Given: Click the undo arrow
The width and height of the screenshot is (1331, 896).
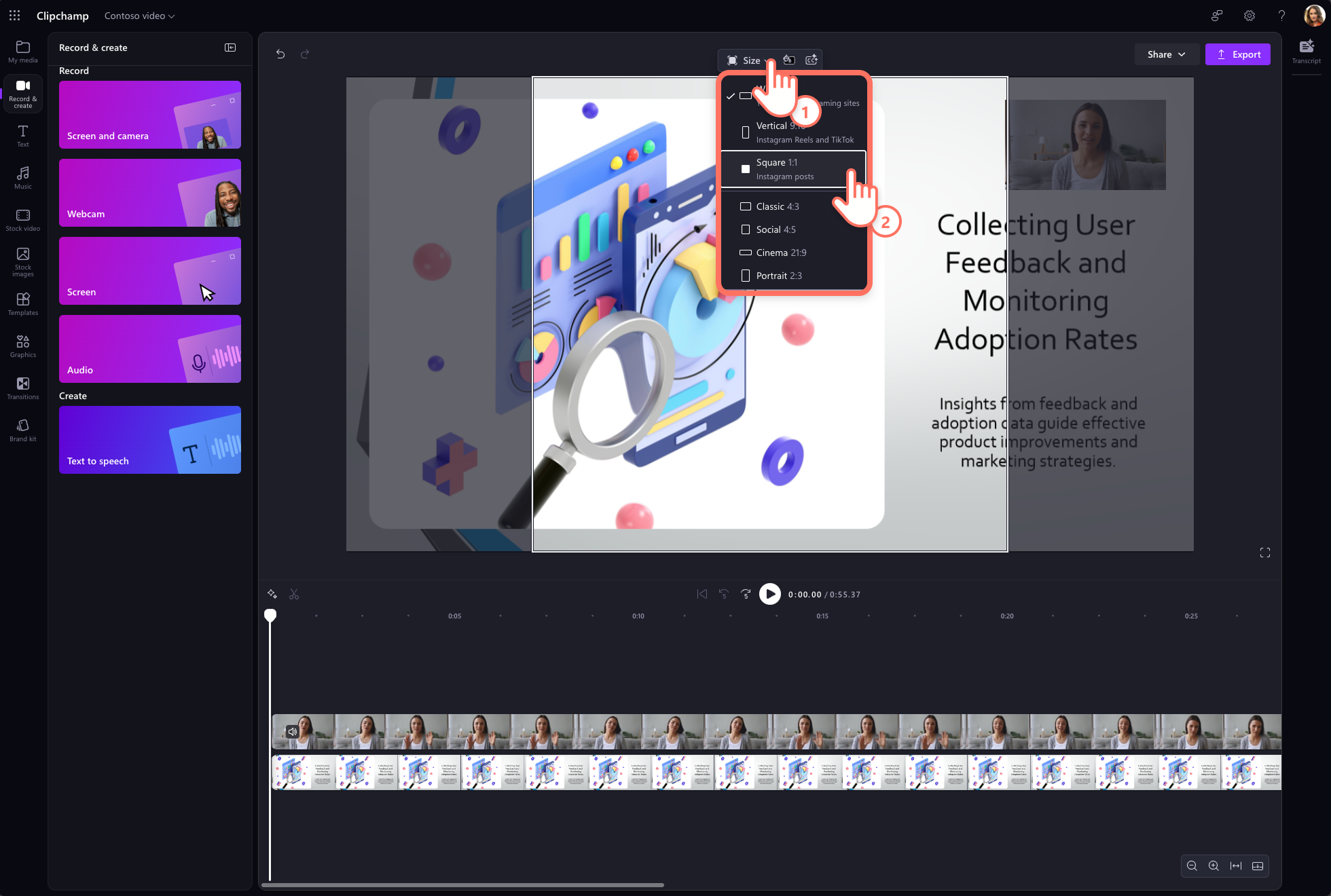Looking at the screenshot, I should point(280,54).
